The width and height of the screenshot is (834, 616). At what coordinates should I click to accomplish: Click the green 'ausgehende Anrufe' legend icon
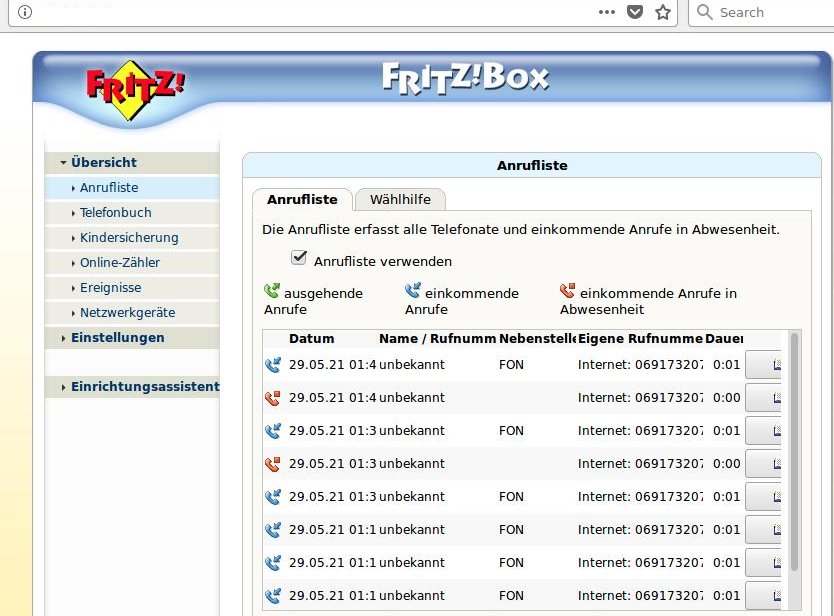point(272,290)
